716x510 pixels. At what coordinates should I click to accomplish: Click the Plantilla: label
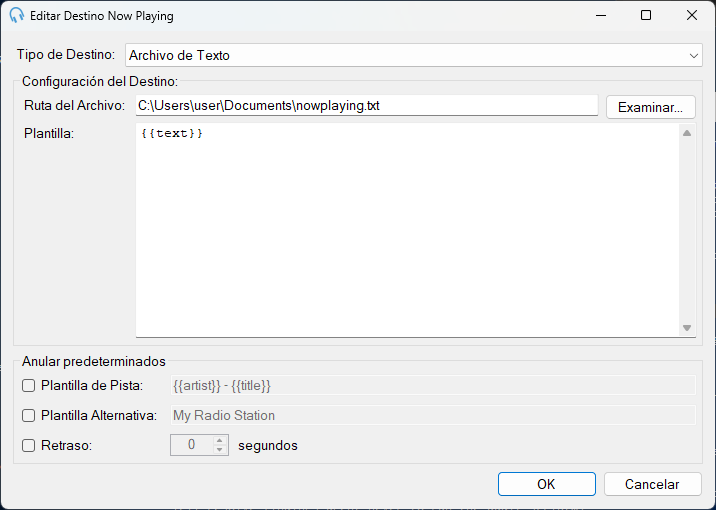[x=49, y=134]
